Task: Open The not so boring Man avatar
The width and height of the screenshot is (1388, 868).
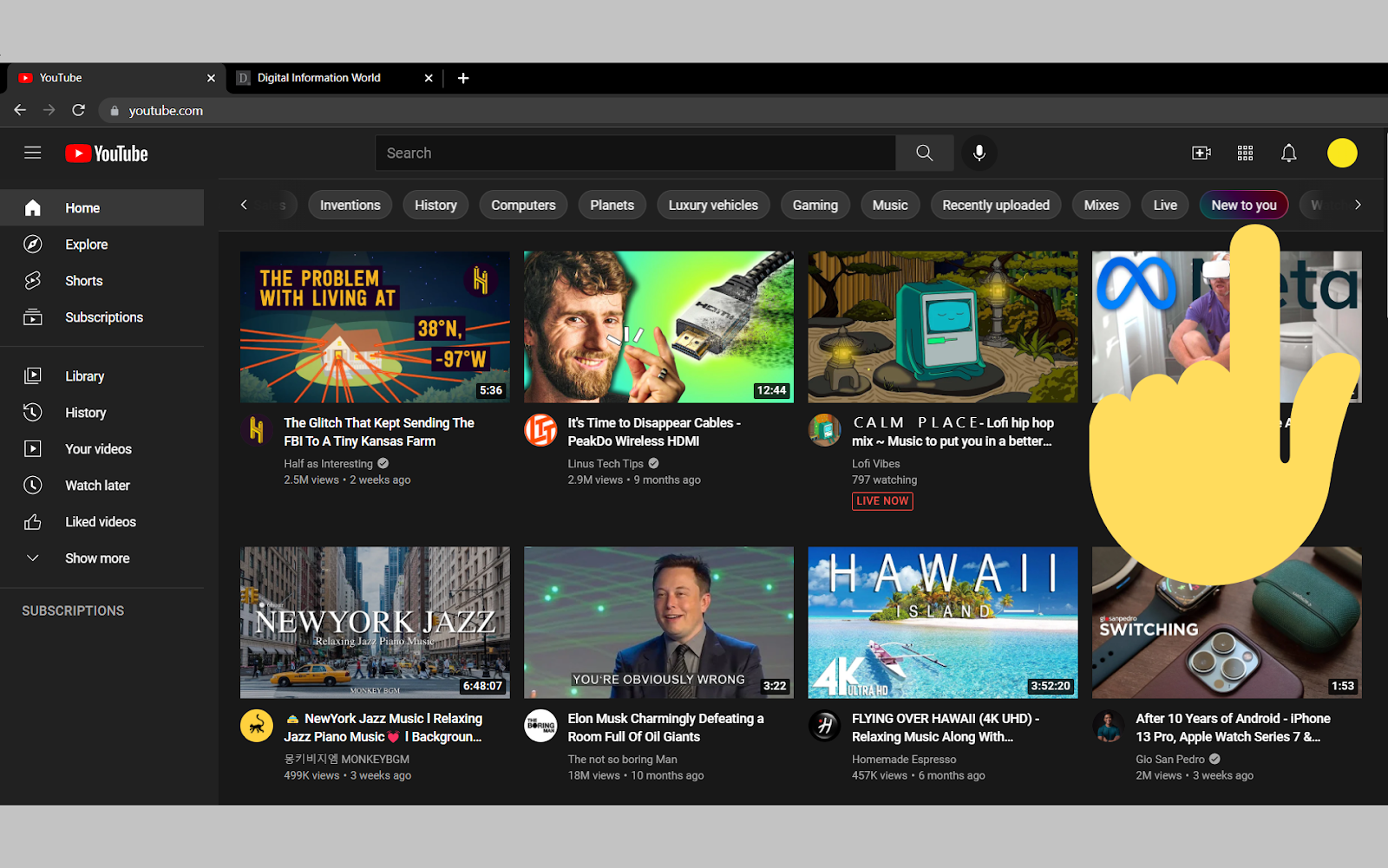Action: [540, 726]
